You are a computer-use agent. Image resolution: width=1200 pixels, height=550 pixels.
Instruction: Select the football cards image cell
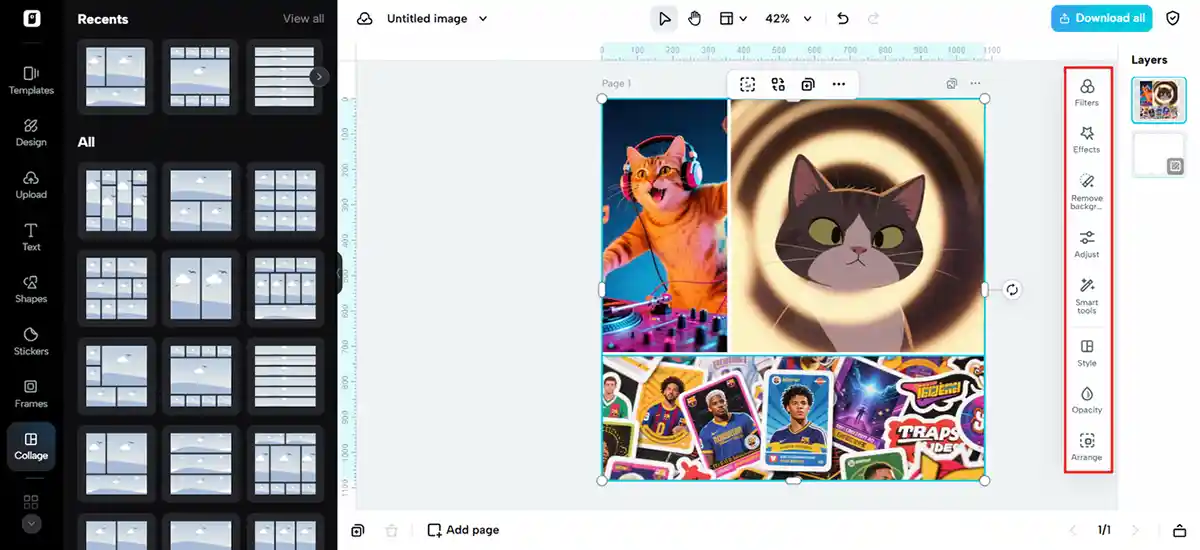(793, 417)
